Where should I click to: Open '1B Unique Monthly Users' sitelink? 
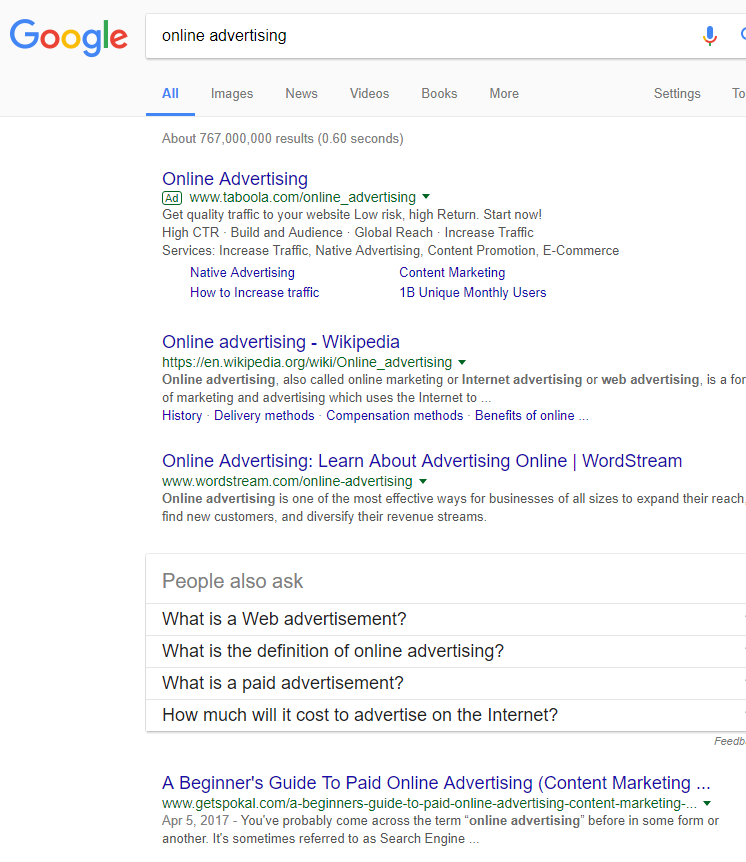click(x=473, y=292)
